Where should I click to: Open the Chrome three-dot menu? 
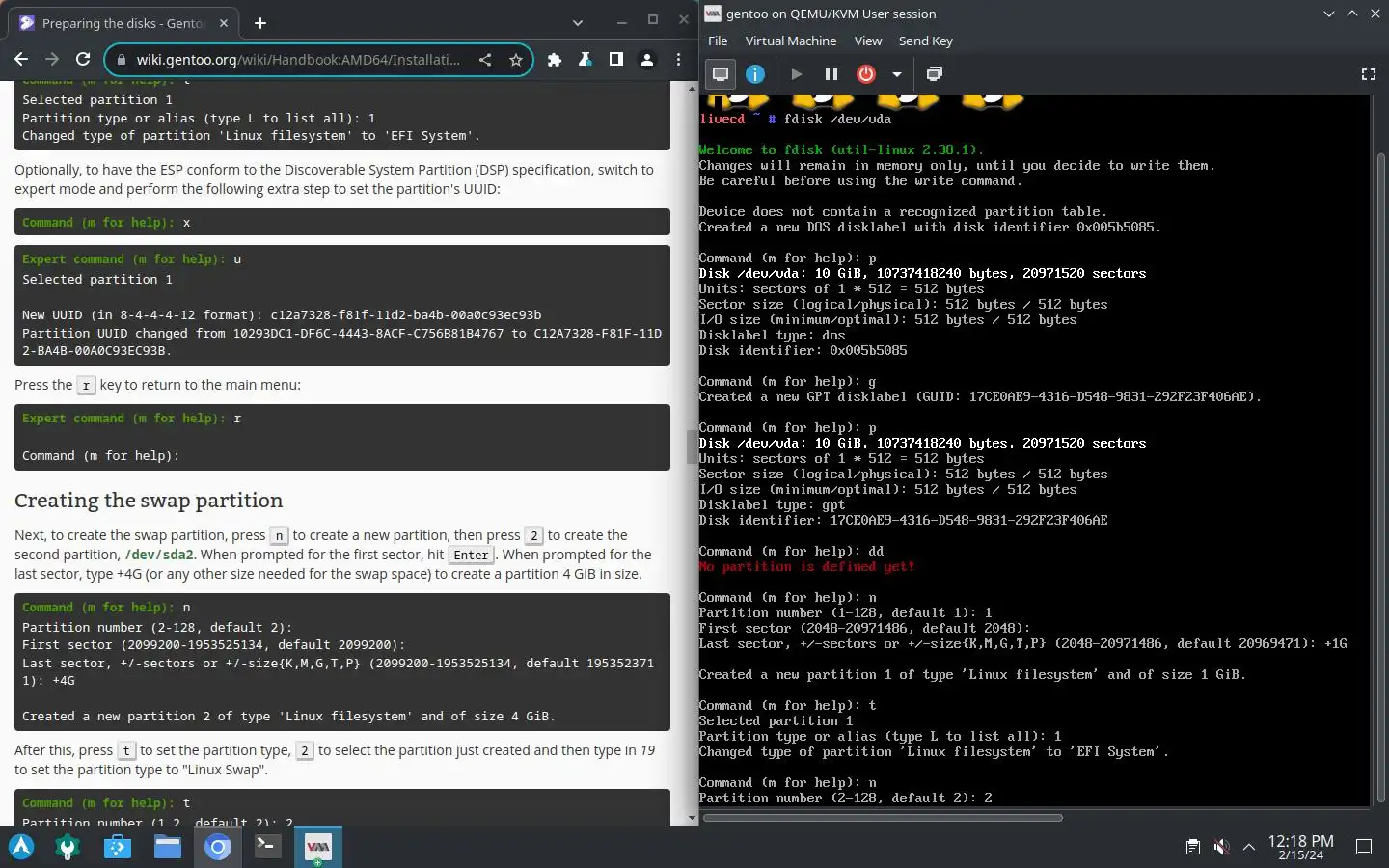click(679, 60)
